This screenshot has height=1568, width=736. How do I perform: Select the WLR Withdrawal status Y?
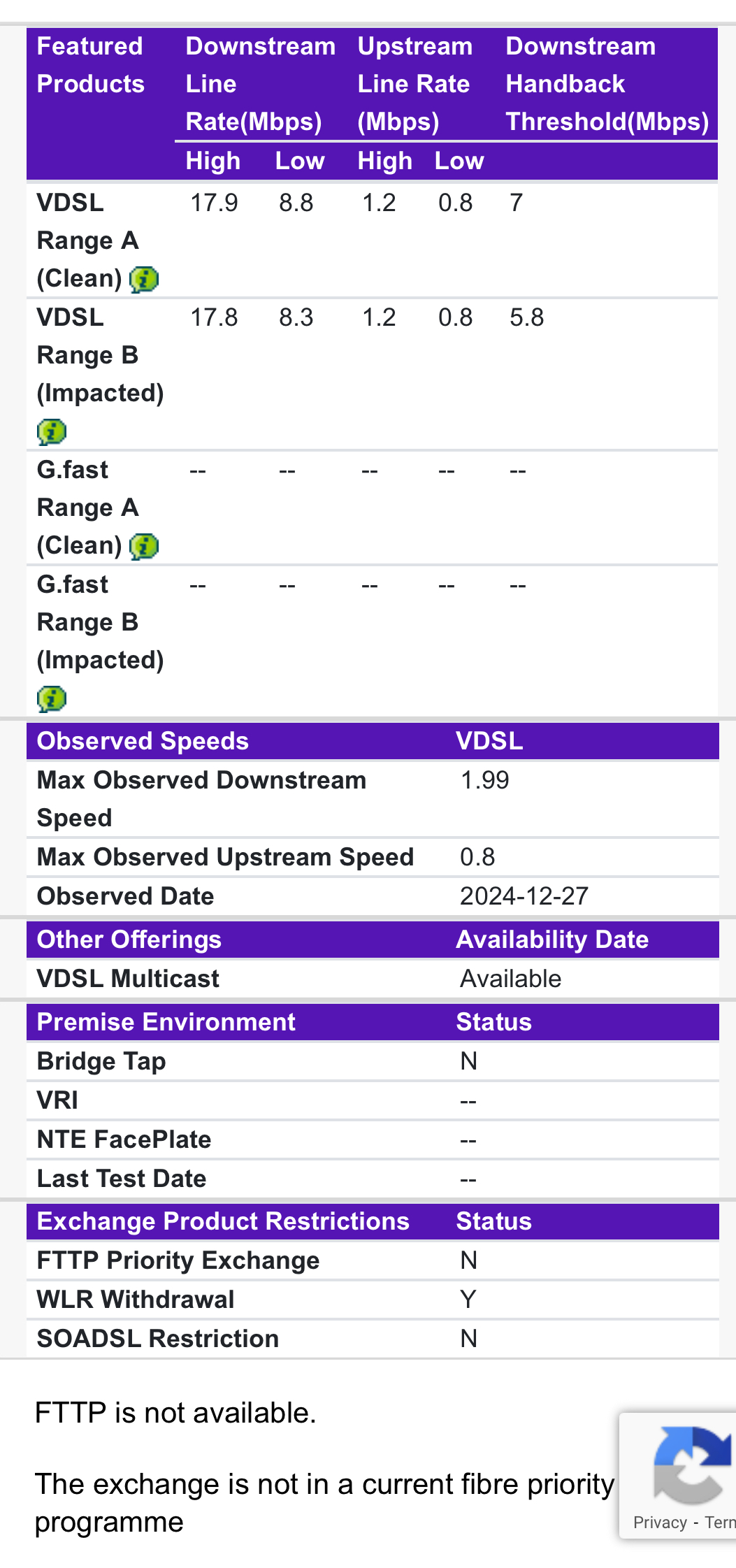(468, 1300)
